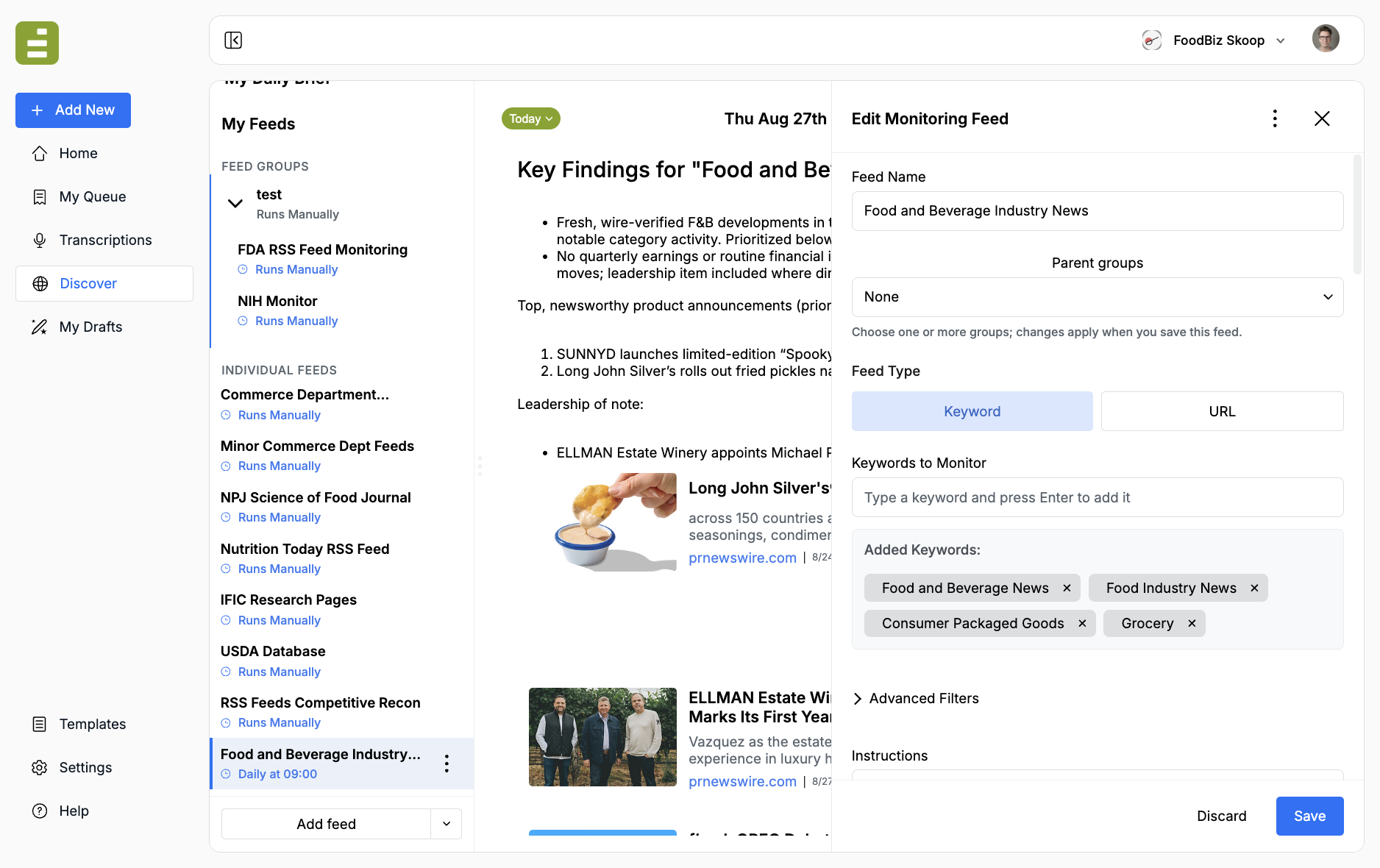Select RSS Feeds Competitive Recon feed
This screenshot has width=1380, height=868.
(321, 712)
